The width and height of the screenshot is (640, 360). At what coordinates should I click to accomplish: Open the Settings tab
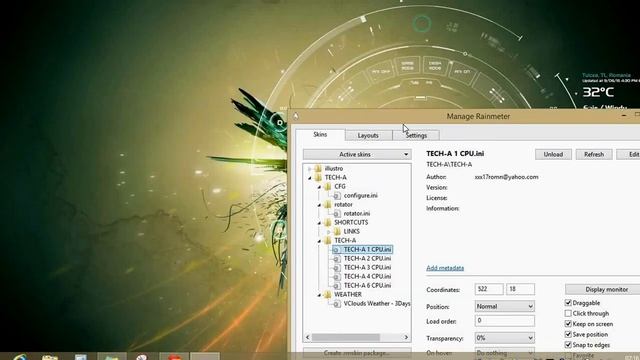pyautogui.click(x=416, y=136)
